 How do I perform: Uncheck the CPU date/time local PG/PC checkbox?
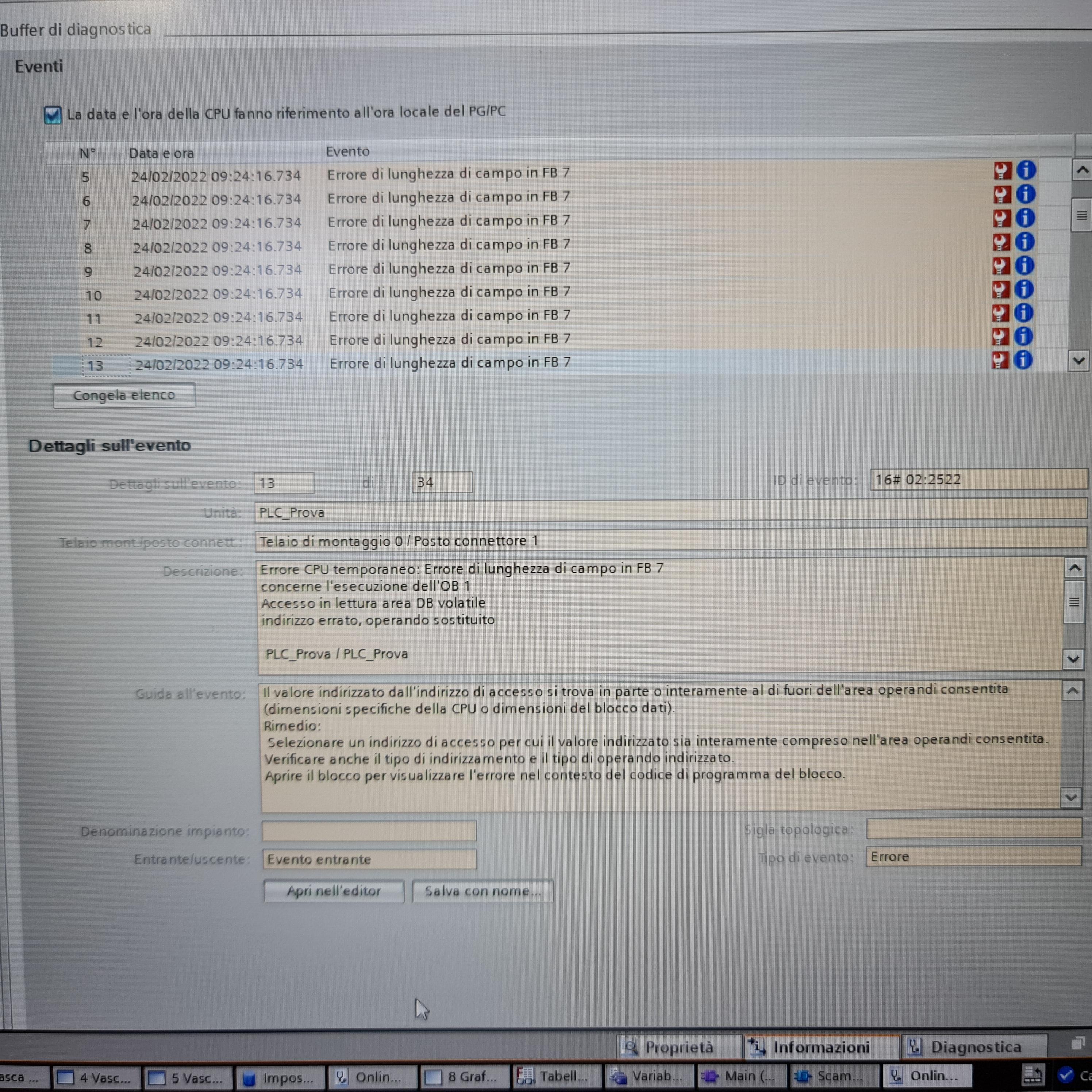point(53,115)
